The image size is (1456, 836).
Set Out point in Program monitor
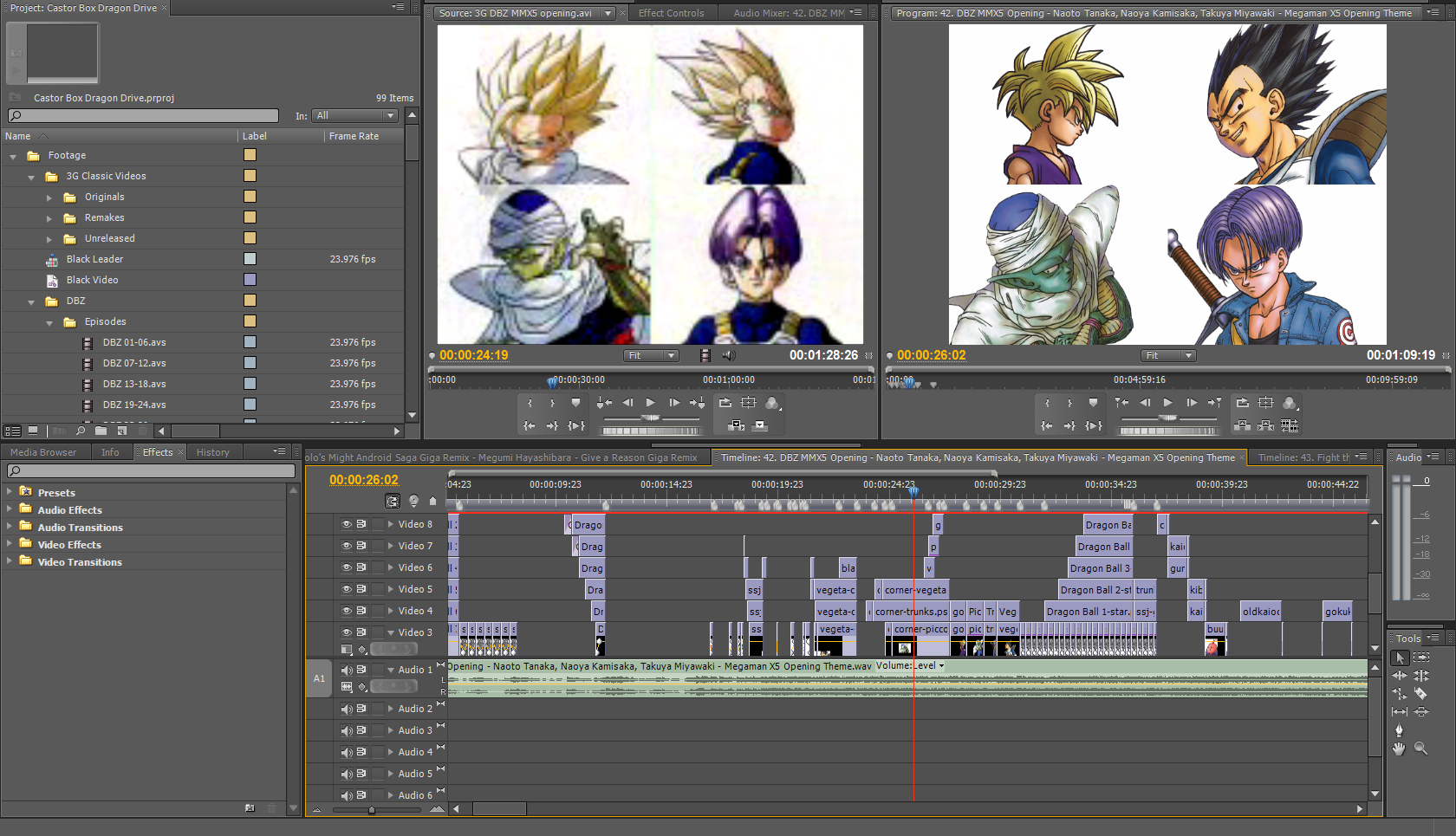point(1070,403)
